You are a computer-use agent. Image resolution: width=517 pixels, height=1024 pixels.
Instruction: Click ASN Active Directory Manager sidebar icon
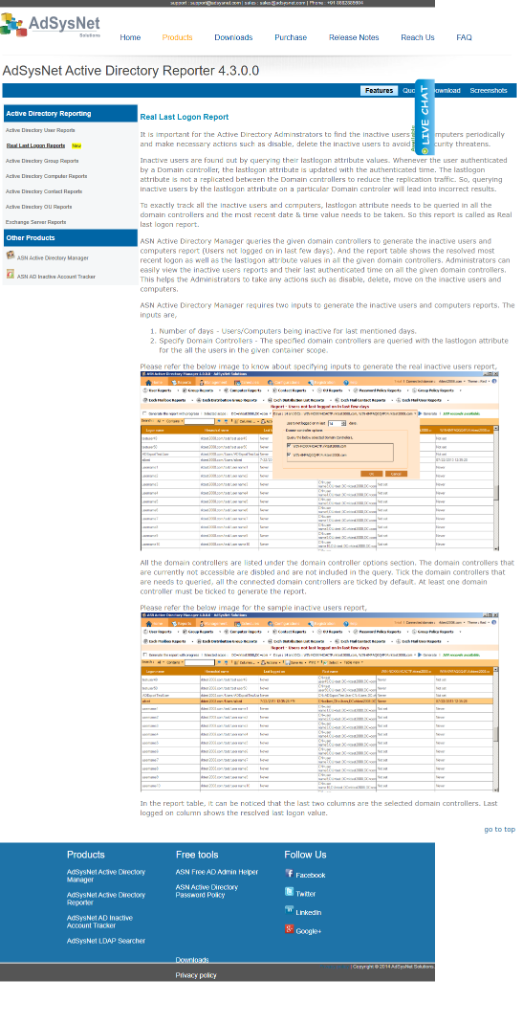10,255
